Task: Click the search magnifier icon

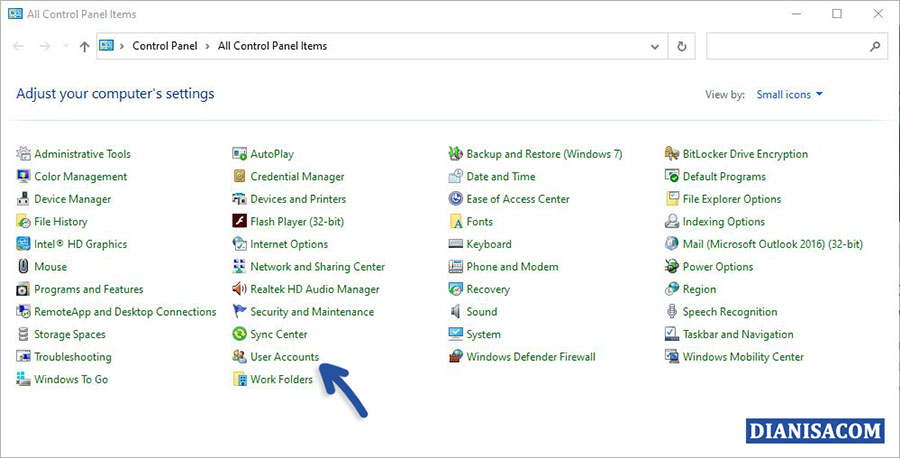Action: tap(875, 46)
